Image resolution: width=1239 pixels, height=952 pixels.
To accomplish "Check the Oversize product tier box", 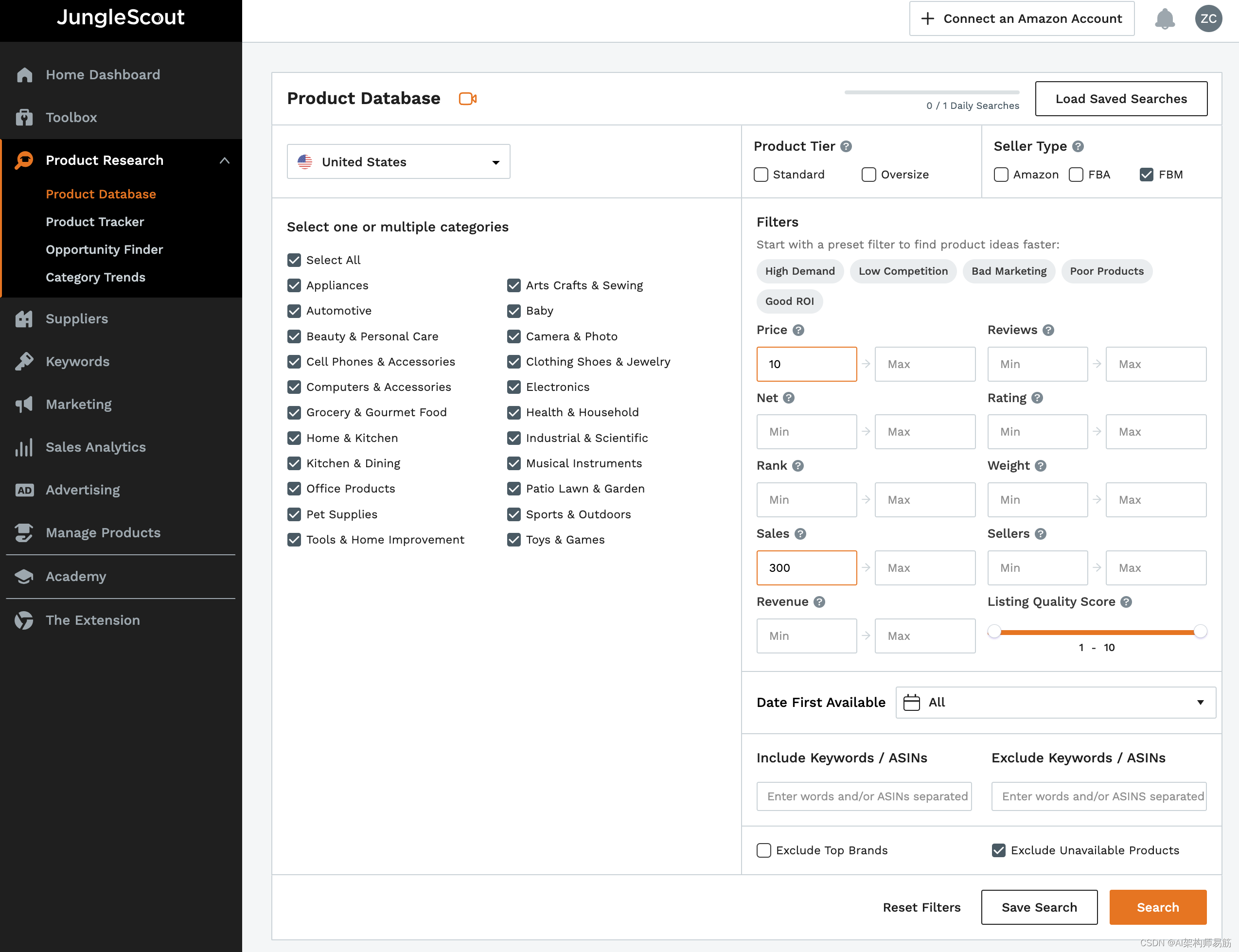I will tap(869, 175).
